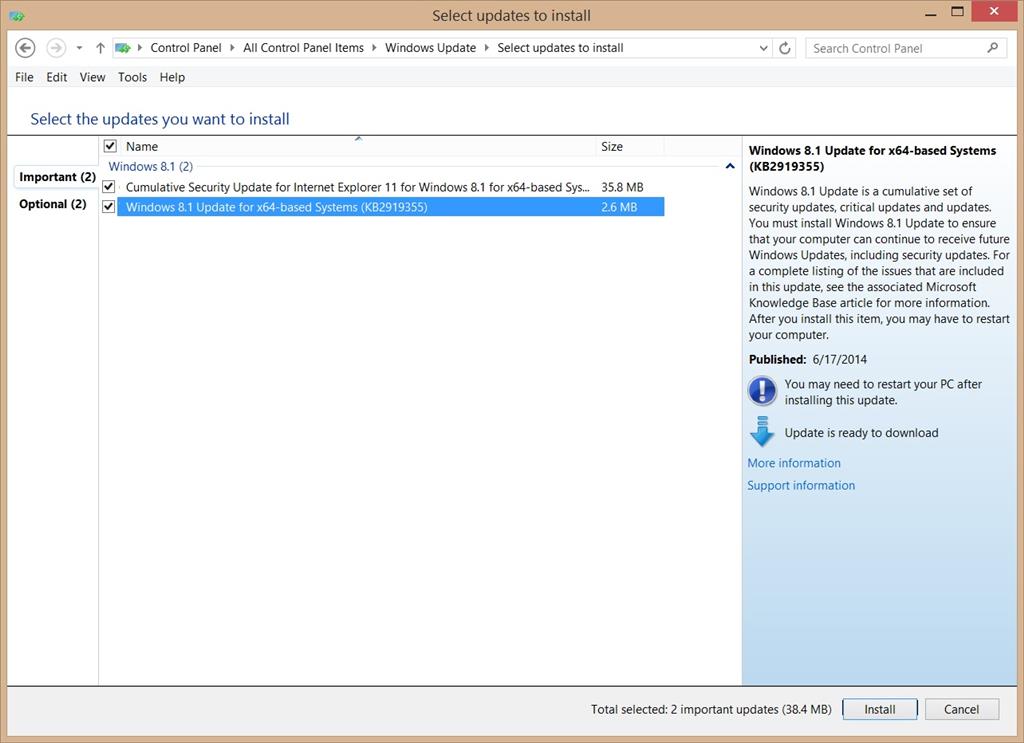Screen dimensions: 1024x743
Task: Click the blue download arrow icon
Action: click(x=762, y=432)
